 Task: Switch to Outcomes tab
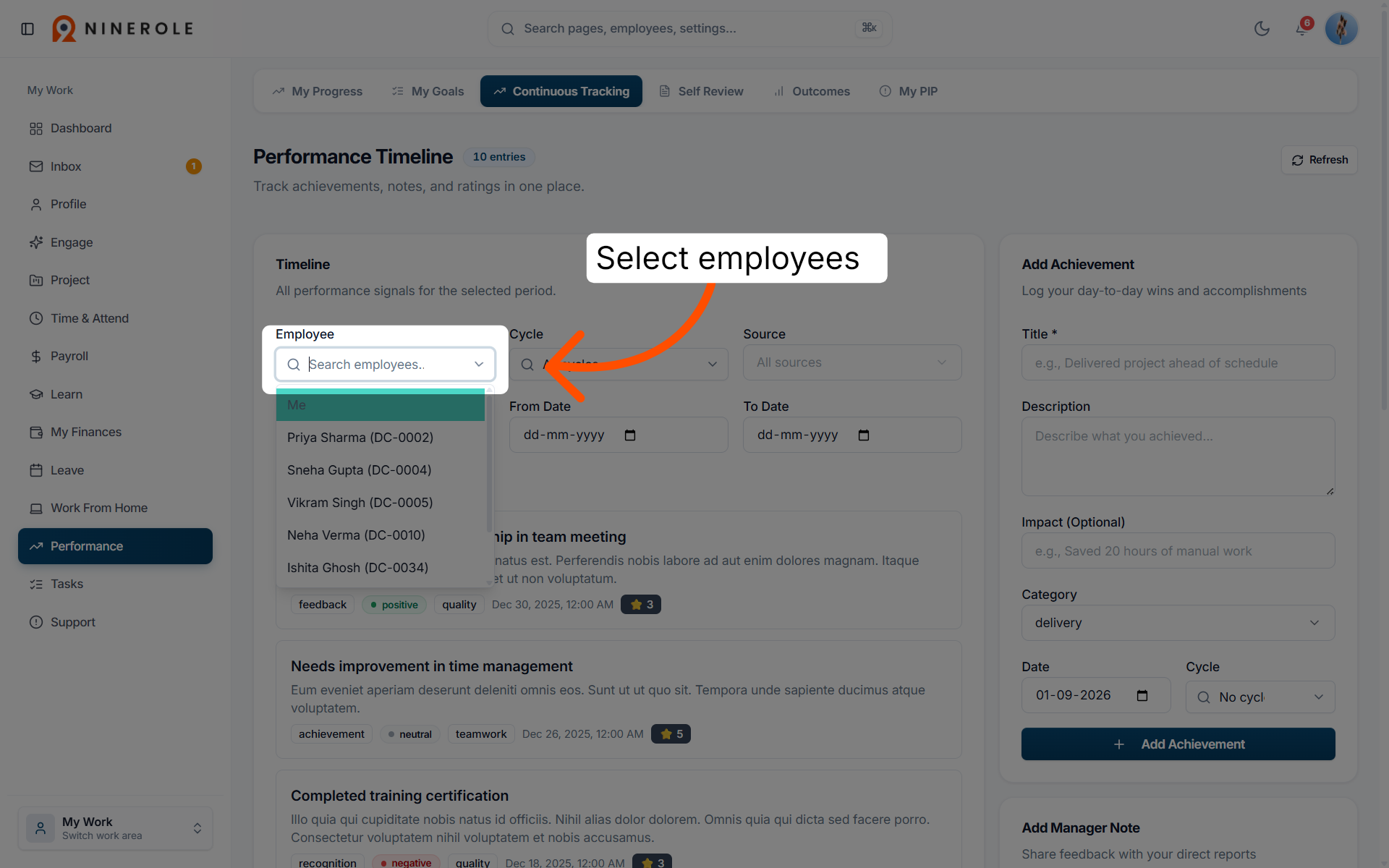(x=812, y=91)
